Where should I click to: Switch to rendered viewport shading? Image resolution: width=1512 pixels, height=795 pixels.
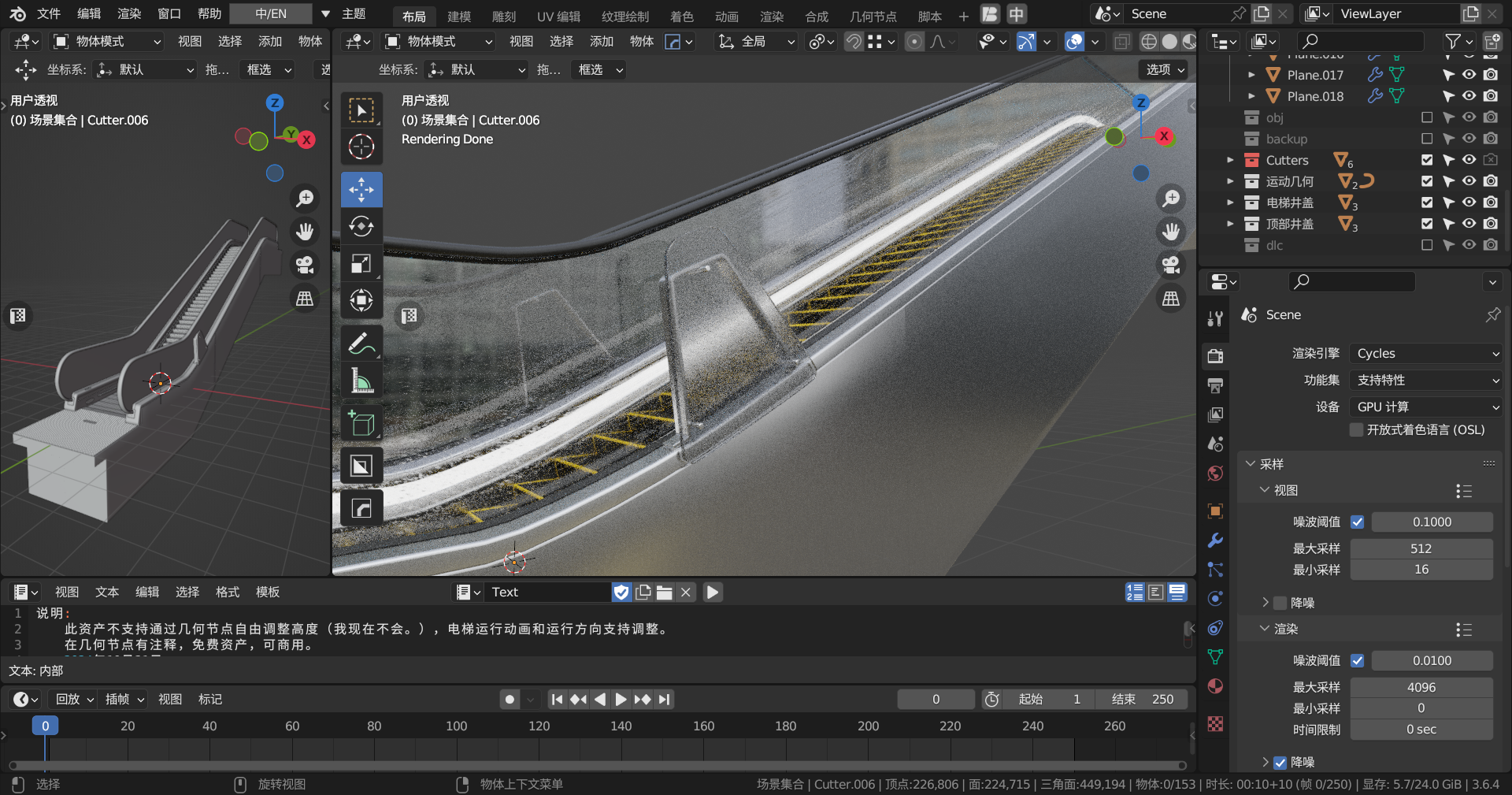pyautogui.click(x=1190, y=41)
